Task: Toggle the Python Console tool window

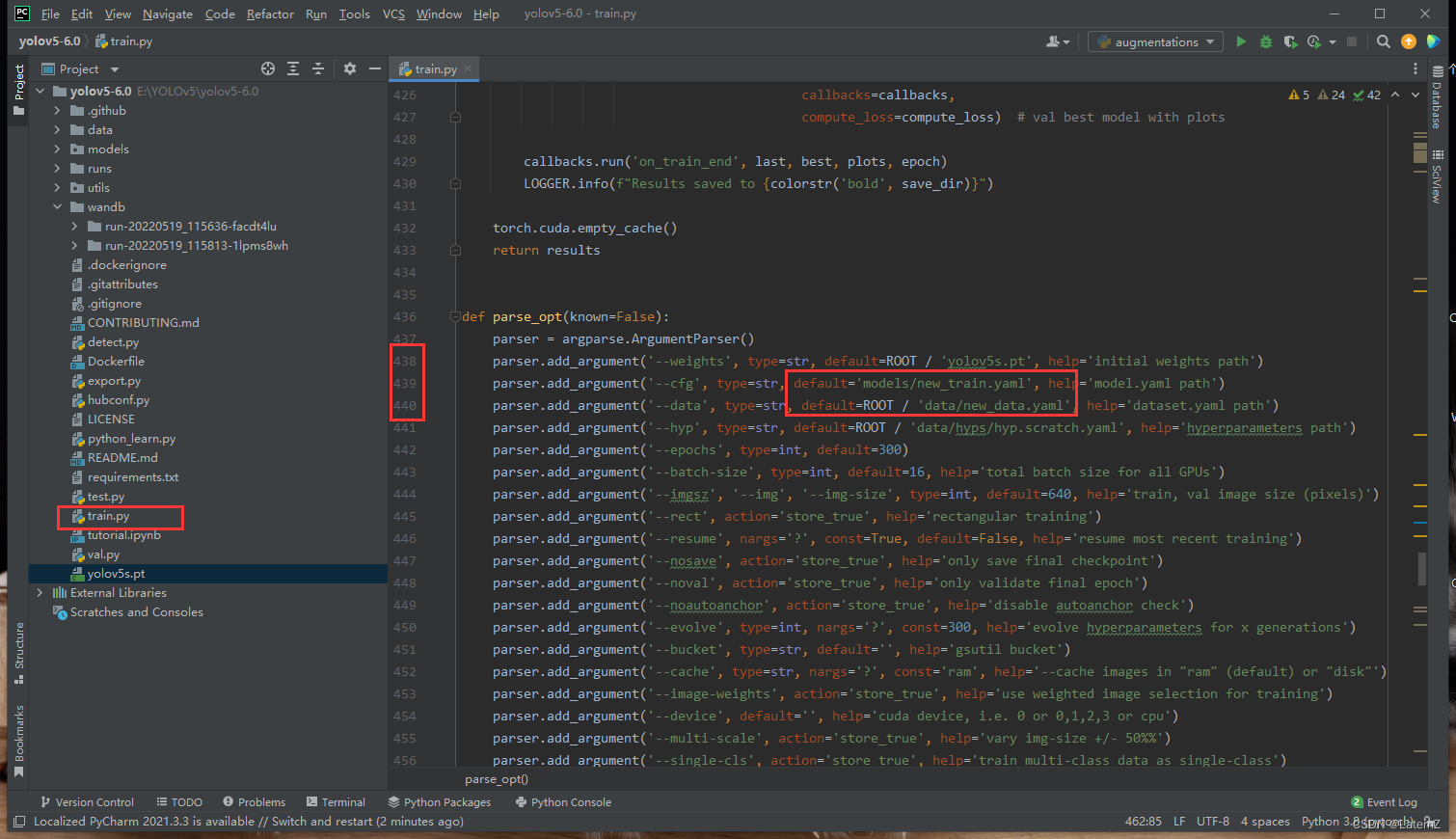Action: click(x=563, y=802)
